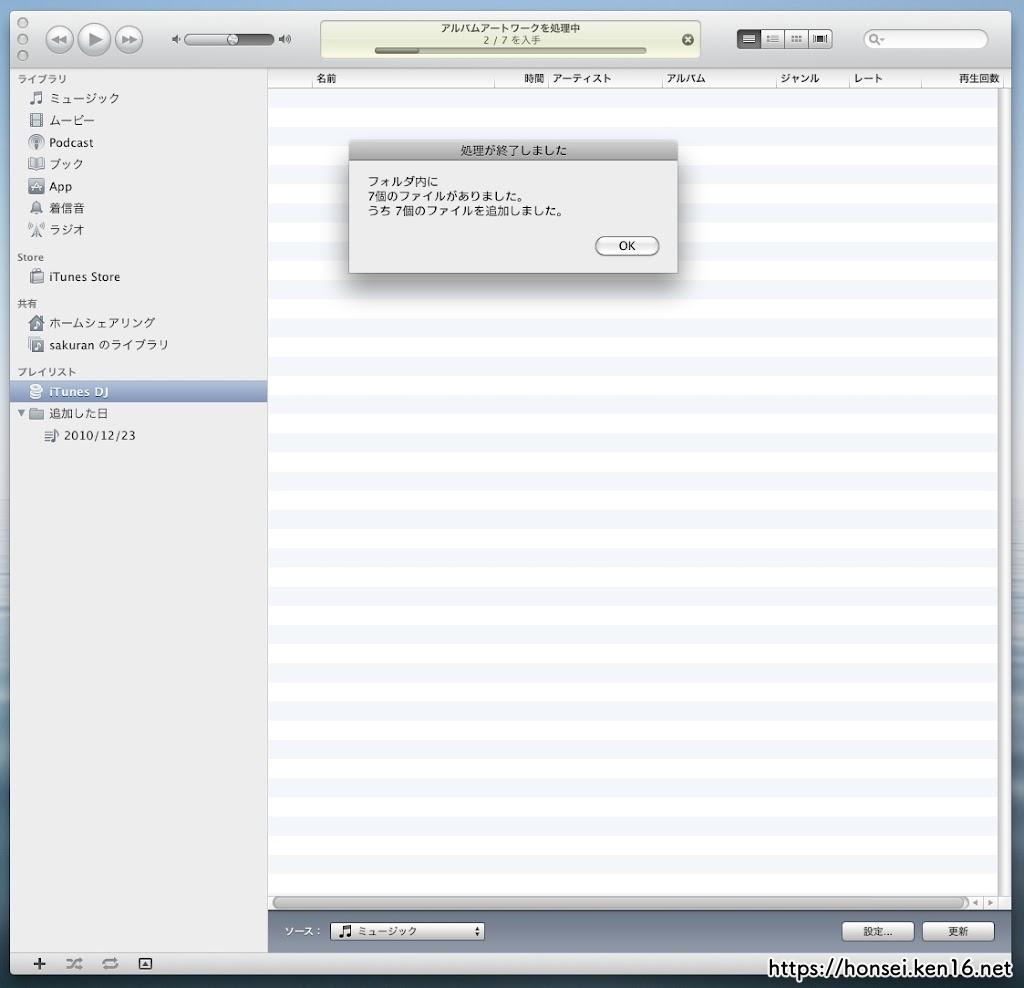Create a new playlist with the plus icon

(x=39, y=964)
